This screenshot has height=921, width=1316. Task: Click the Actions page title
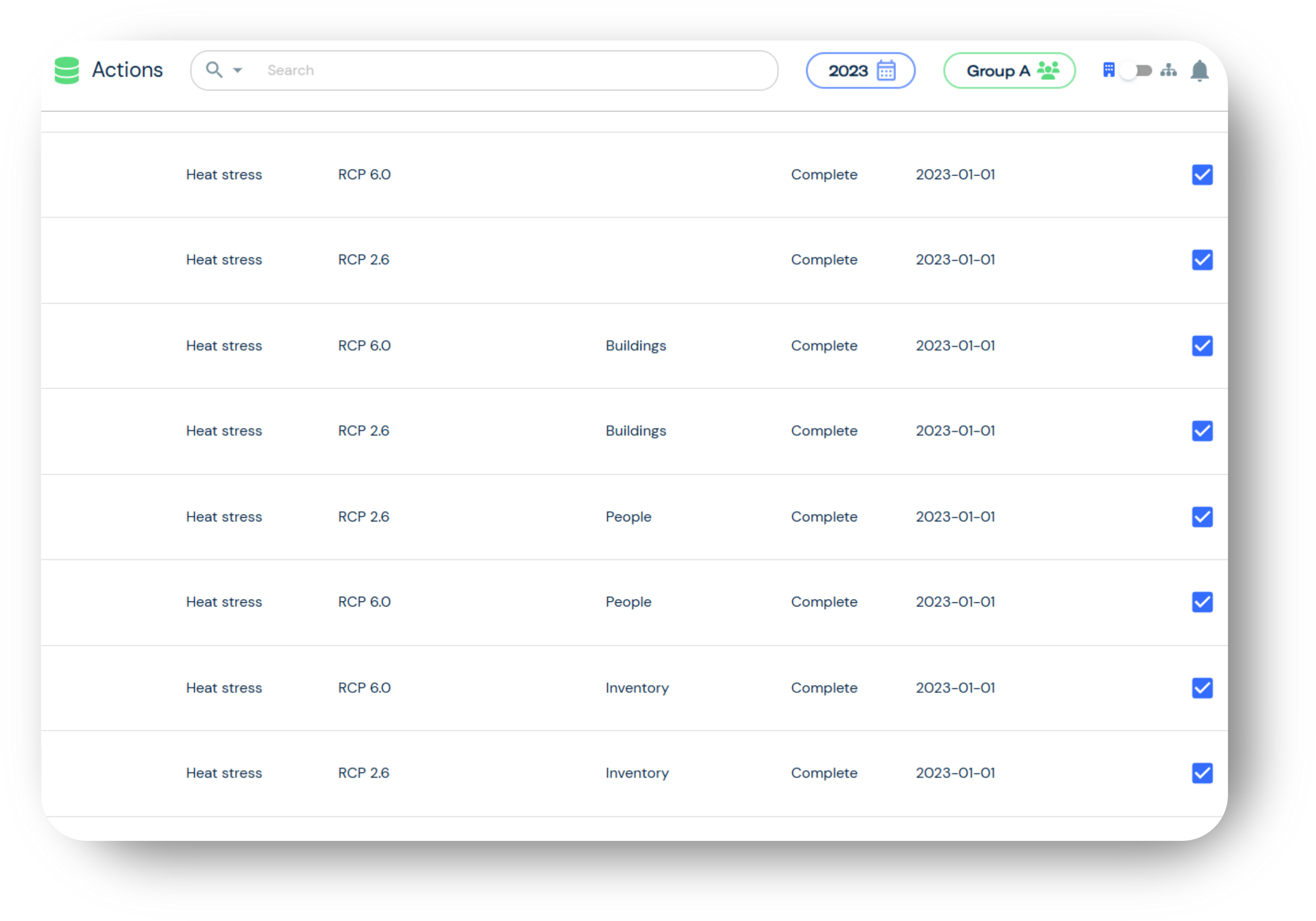pos(127,70)
